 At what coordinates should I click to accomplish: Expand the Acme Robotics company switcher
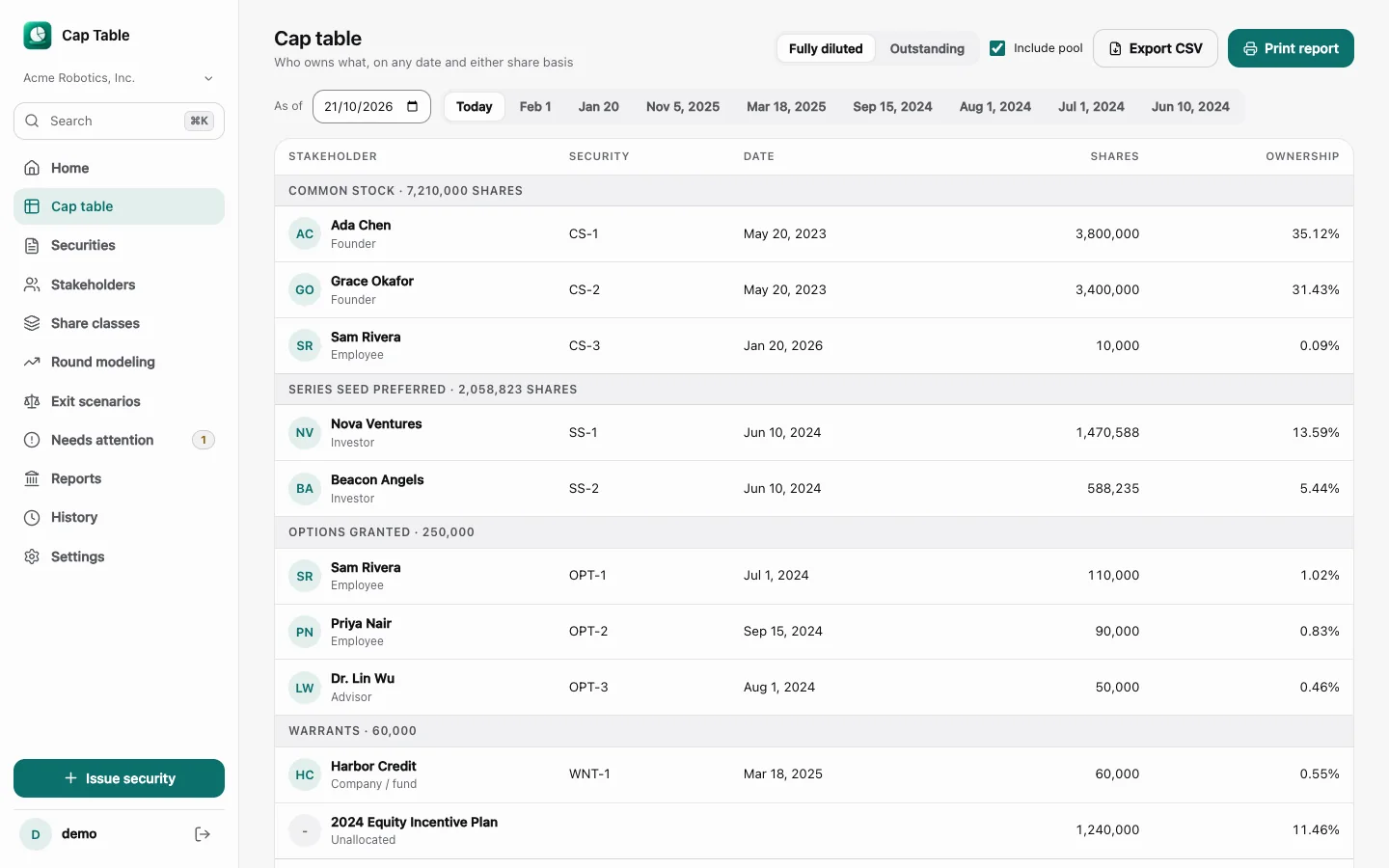pos(119,78)
